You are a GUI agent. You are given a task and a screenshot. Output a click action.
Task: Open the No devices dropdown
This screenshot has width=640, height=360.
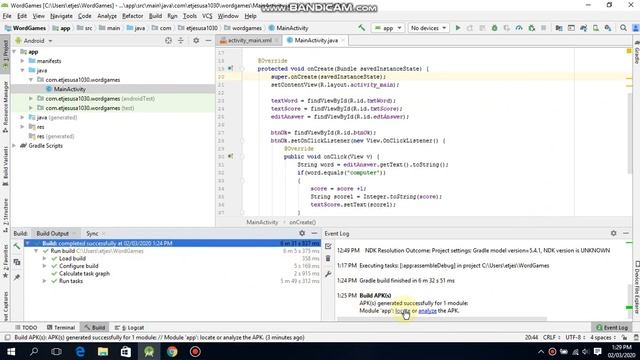click(x=428, y=28)
